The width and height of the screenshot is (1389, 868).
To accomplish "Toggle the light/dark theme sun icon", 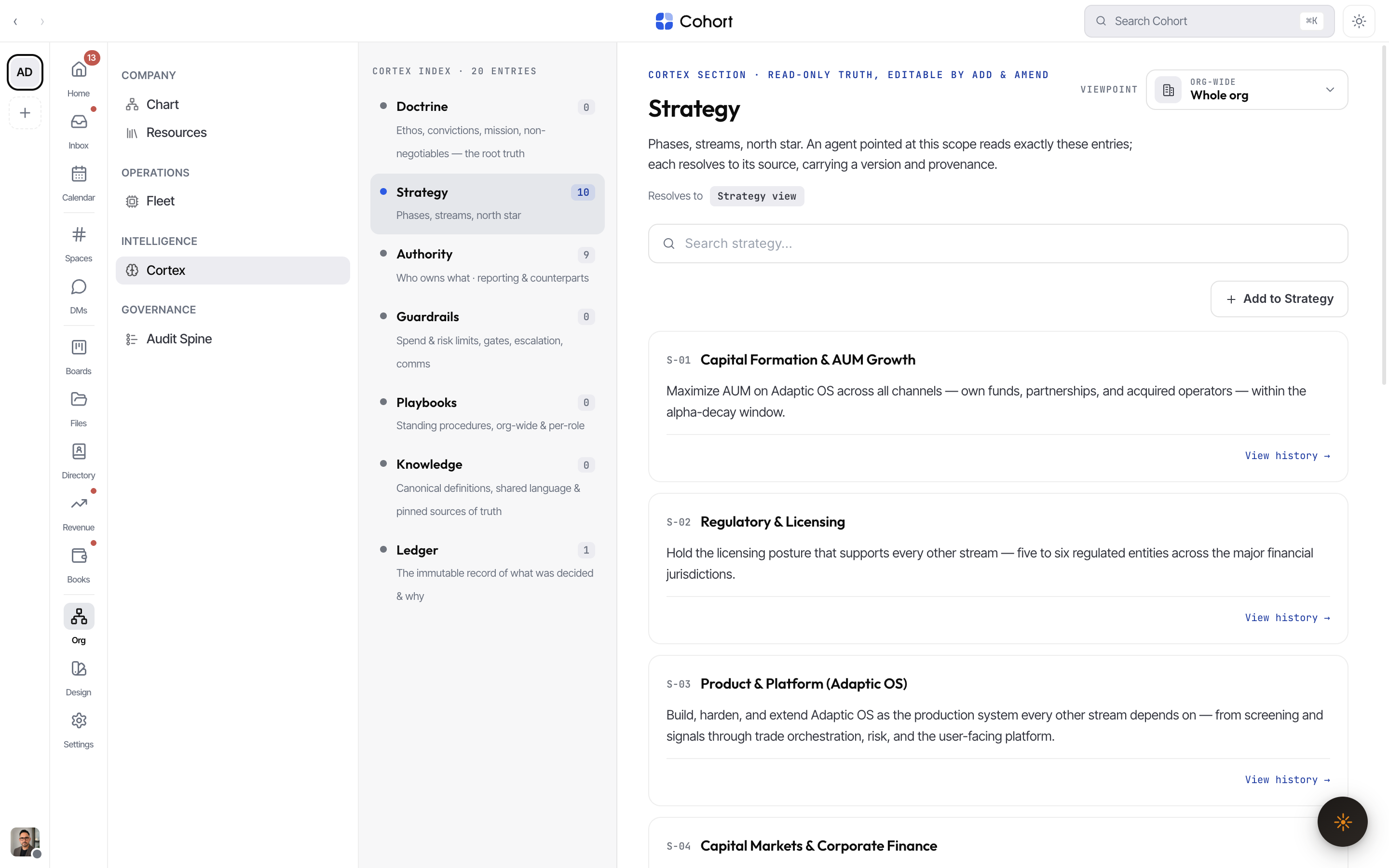I will (x=1359, y=21).
